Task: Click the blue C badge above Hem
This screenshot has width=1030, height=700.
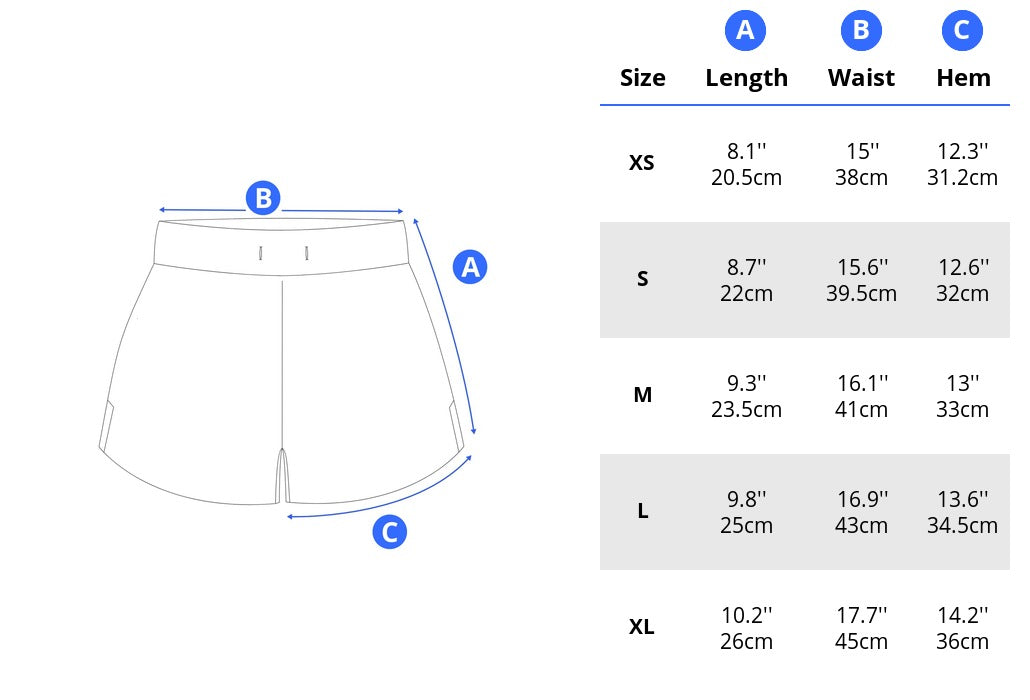Action: coord(962,30)
